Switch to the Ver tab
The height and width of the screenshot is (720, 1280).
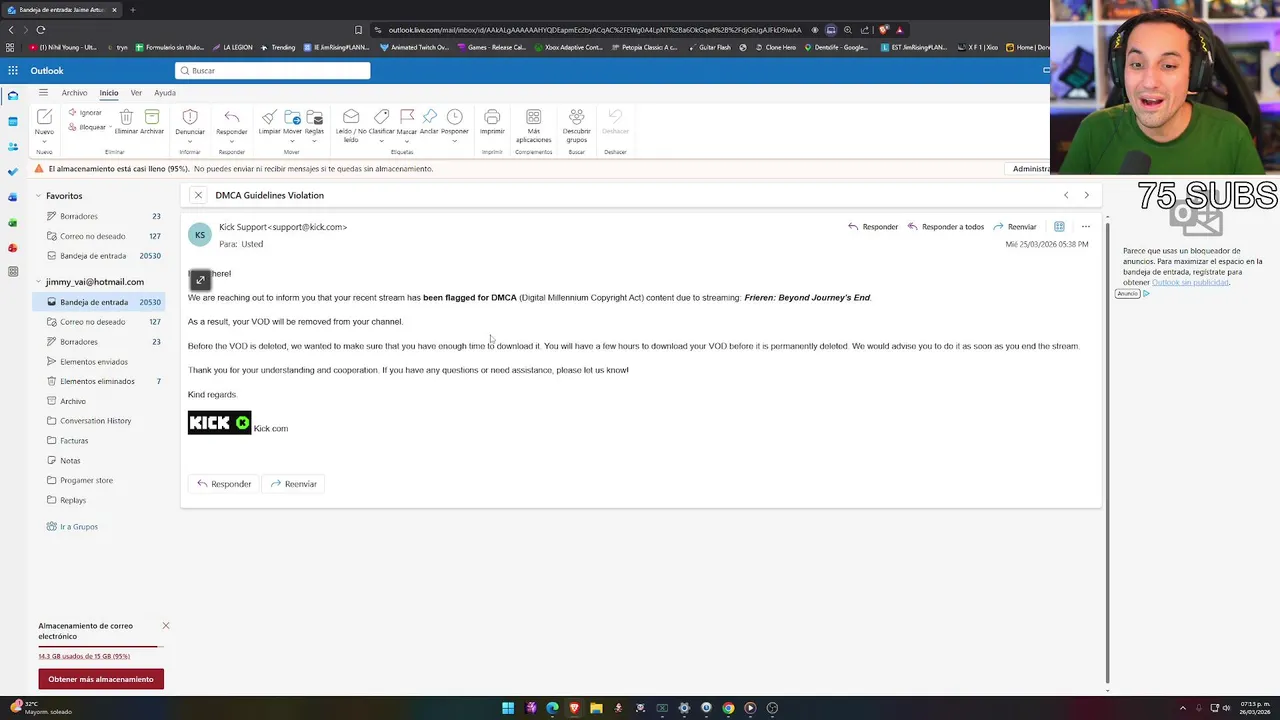(x=136, y=93)
